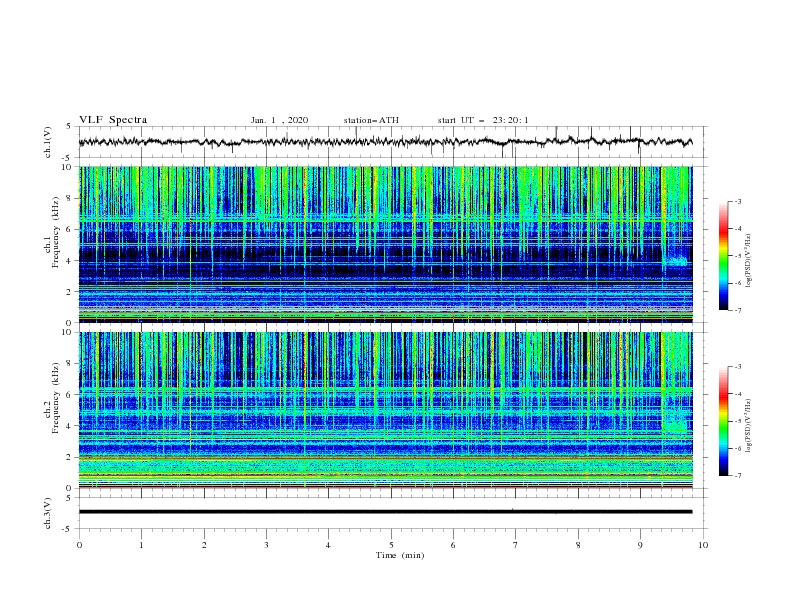792x612 pixels.
Task: Click time axis tick label "9"
Action: pos(640,545)
